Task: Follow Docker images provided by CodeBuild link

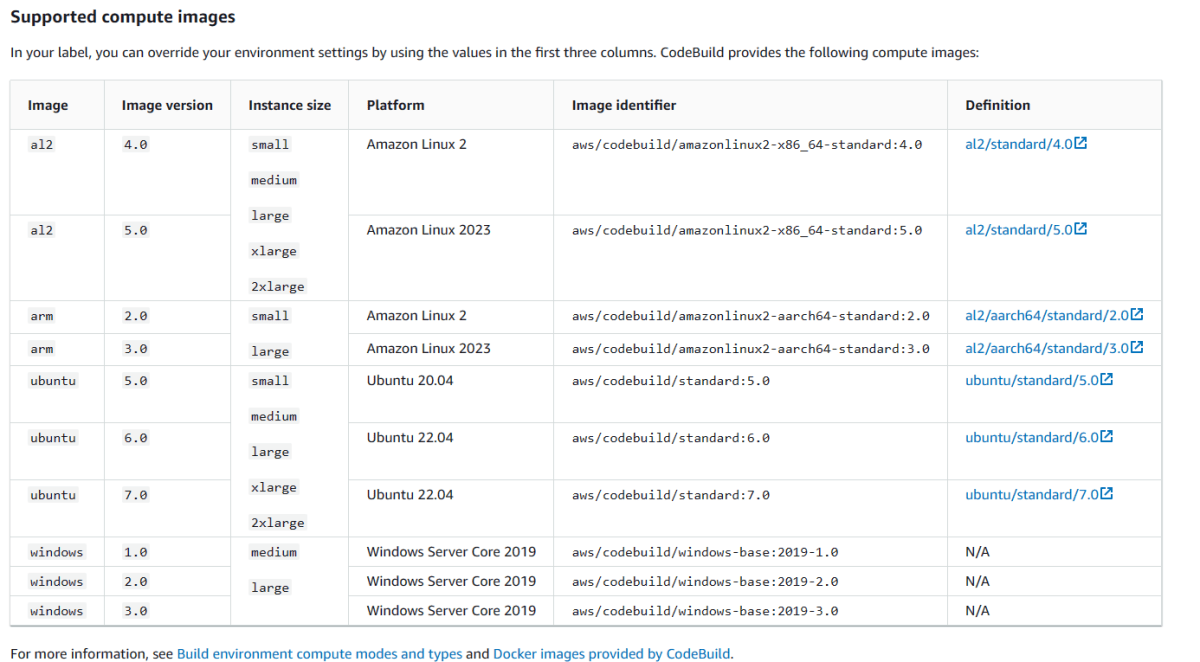Action: (612, 654)
